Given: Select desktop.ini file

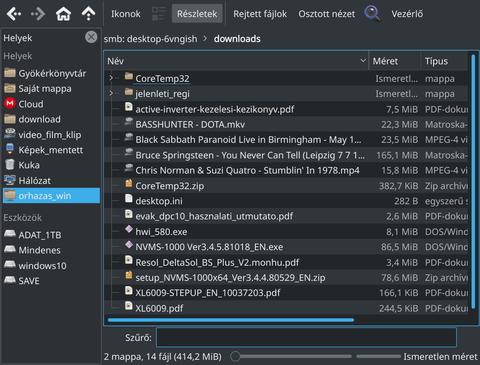Looking at the screenshot, I should coord(286,201).
